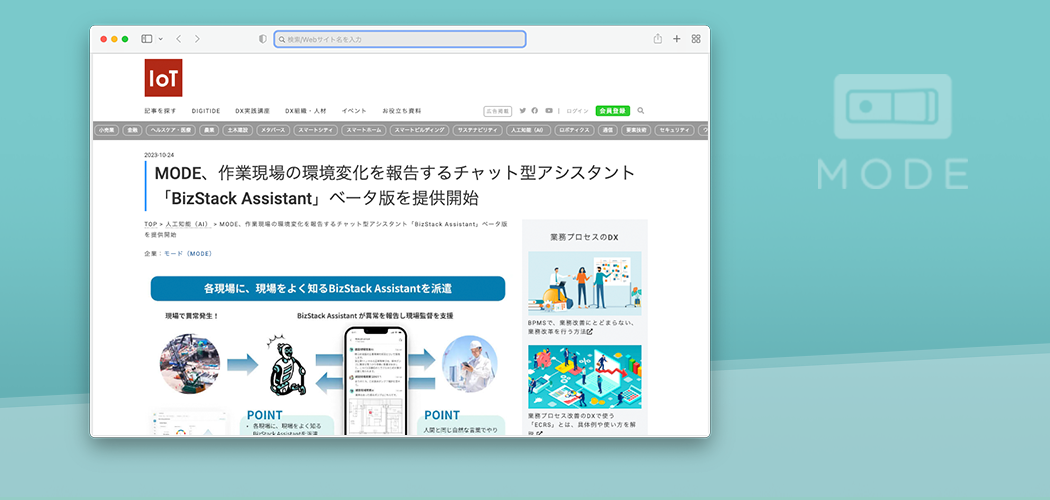Viewport: 1050px width, 500px height.
Task: Open the sidebar dropdown chevron
Action: click(x=158, y=39)
